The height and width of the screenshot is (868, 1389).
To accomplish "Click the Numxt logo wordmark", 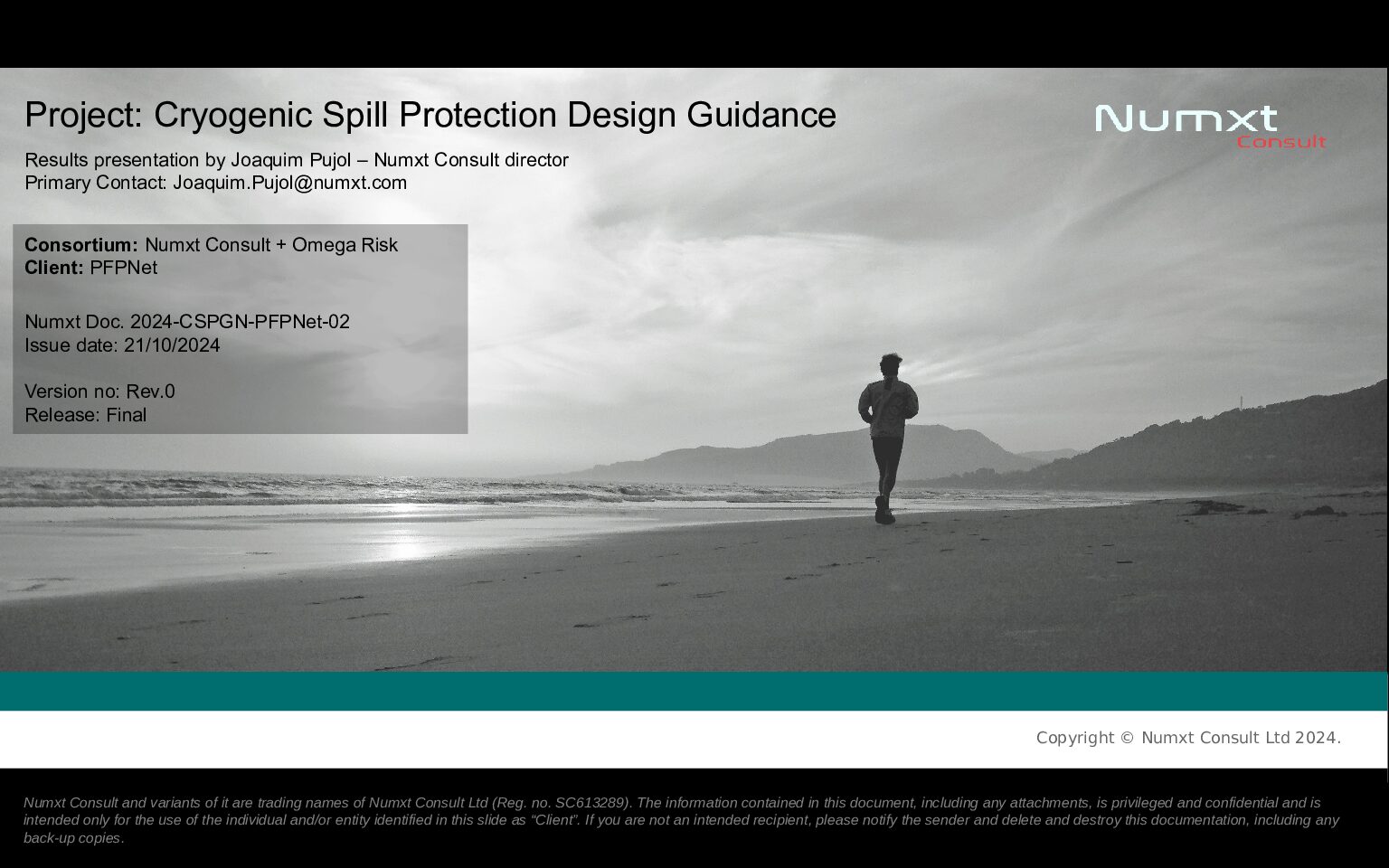I will coord(1186,118).
